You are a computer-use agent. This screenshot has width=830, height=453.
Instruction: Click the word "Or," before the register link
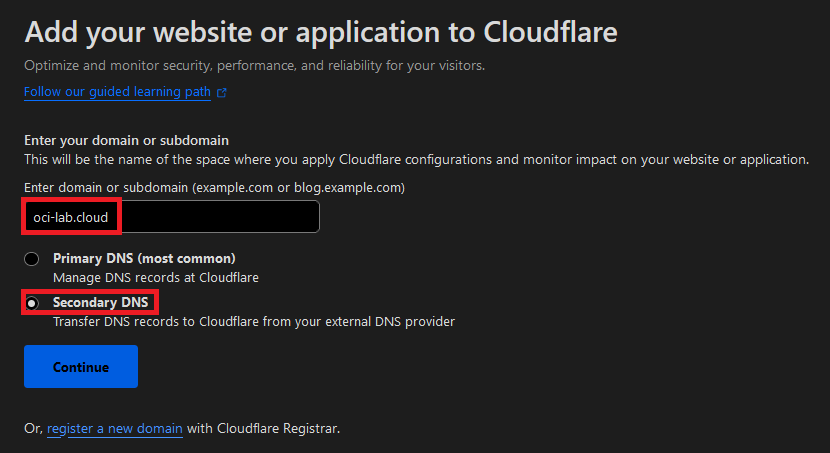pos(33,428)
